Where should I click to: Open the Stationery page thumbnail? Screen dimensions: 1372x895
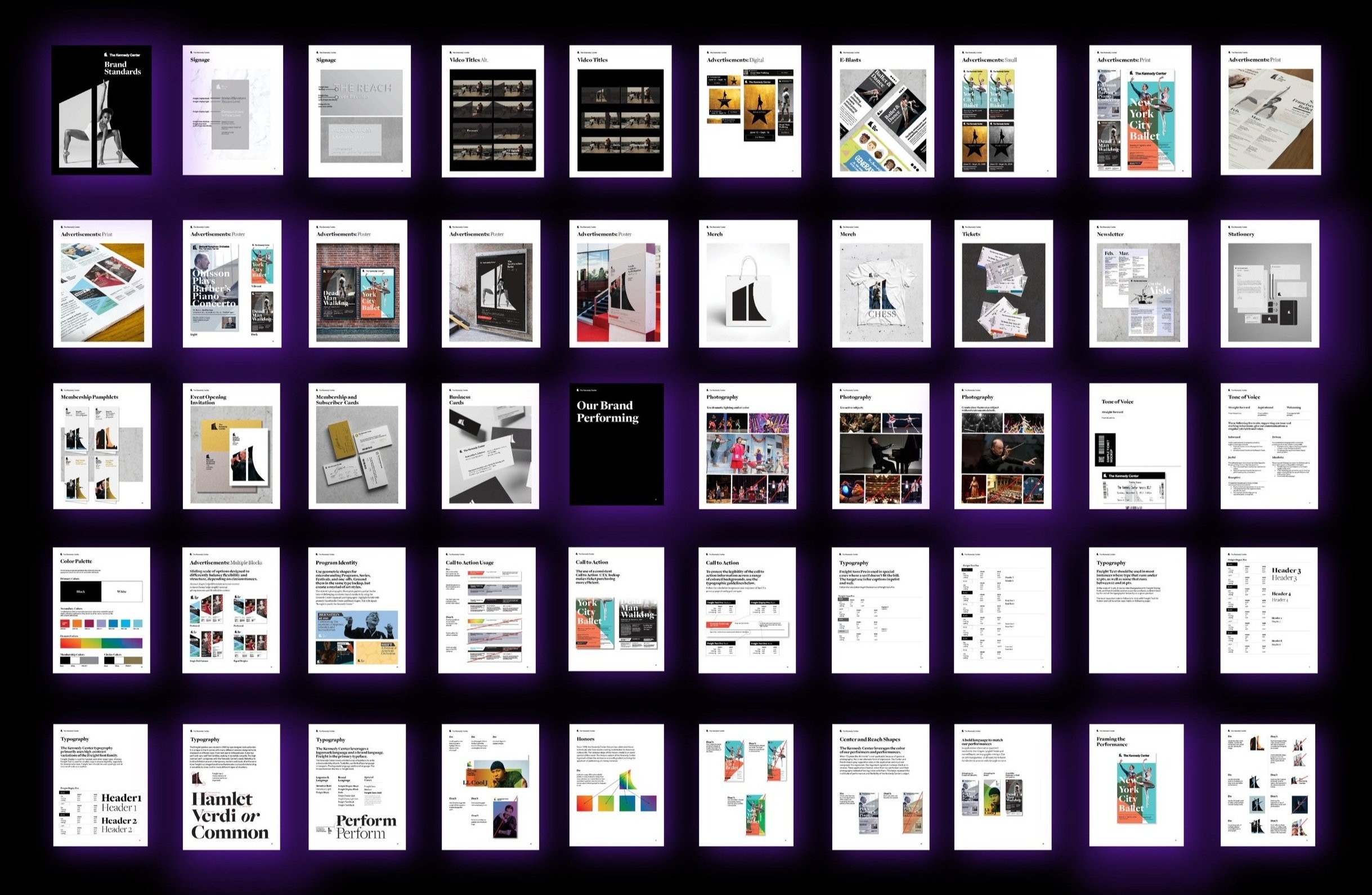1270,284
